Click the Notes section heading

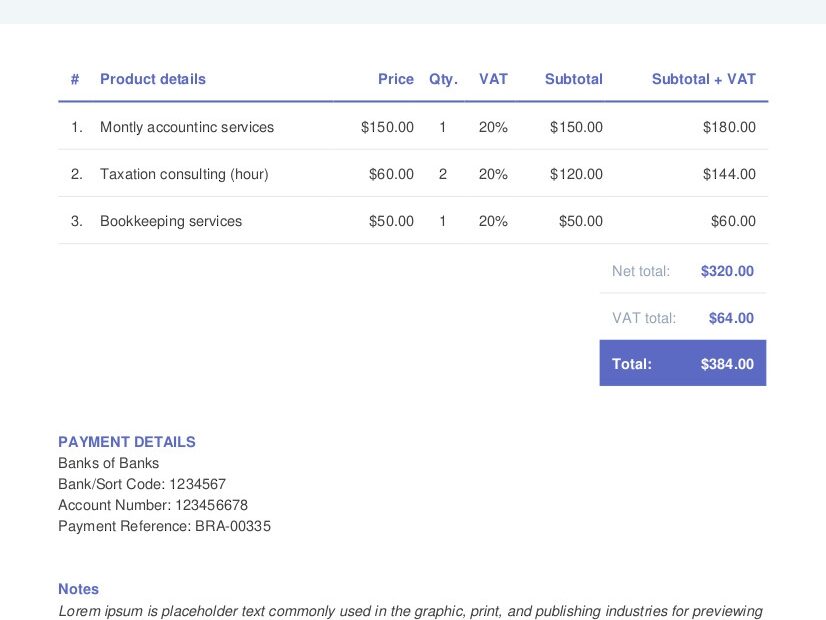78,589
